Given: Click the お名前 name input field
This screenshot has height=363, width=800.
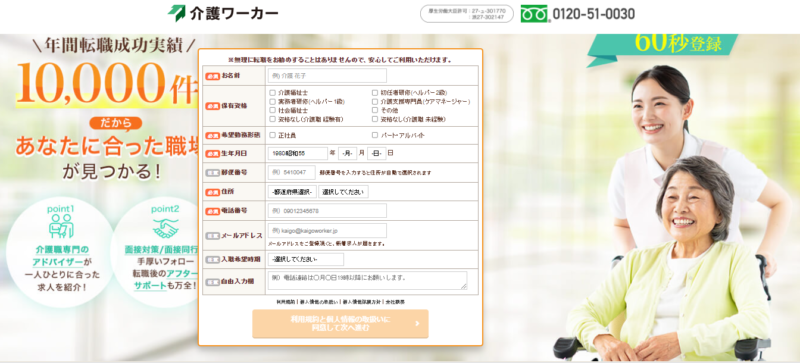Looking at the screenshot, I should [327, 76].
